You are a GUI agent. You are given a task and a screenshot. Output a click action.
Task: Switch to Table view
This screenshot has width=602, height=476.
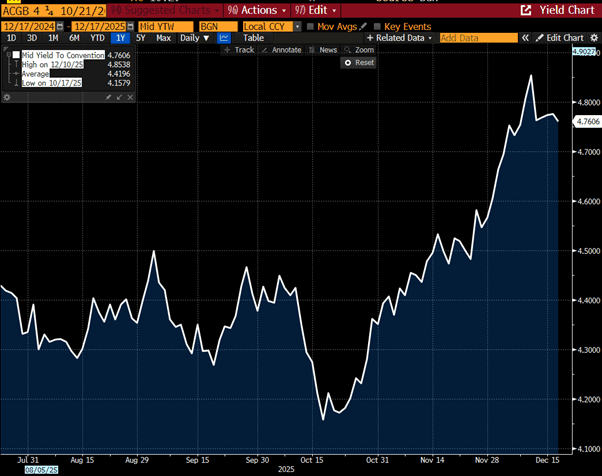253,38
